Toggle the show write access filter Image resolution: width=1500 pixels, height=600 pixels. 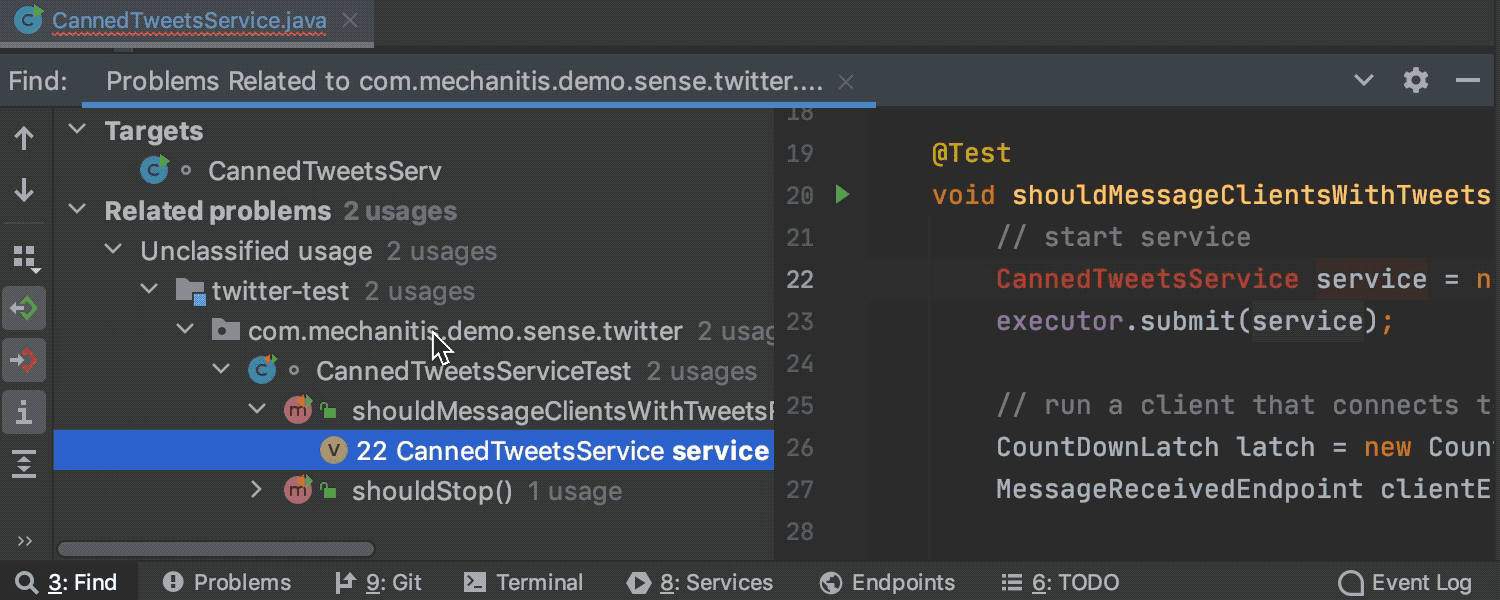click(24, 360)
